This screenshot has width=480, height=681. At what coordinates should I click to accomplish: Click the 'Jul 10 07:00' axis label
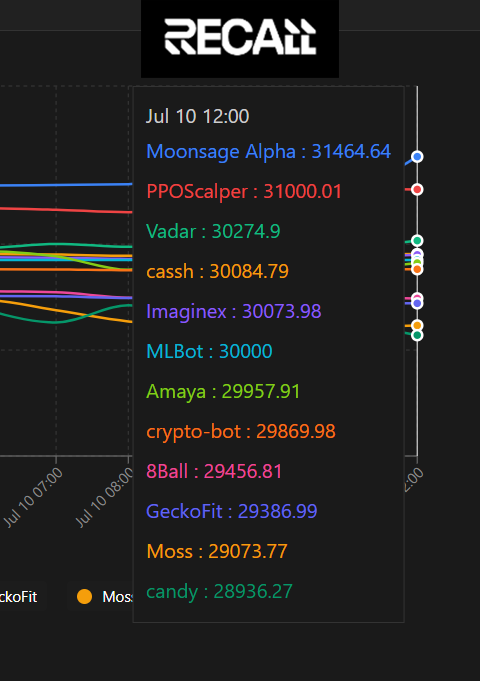tap(33, 498)
